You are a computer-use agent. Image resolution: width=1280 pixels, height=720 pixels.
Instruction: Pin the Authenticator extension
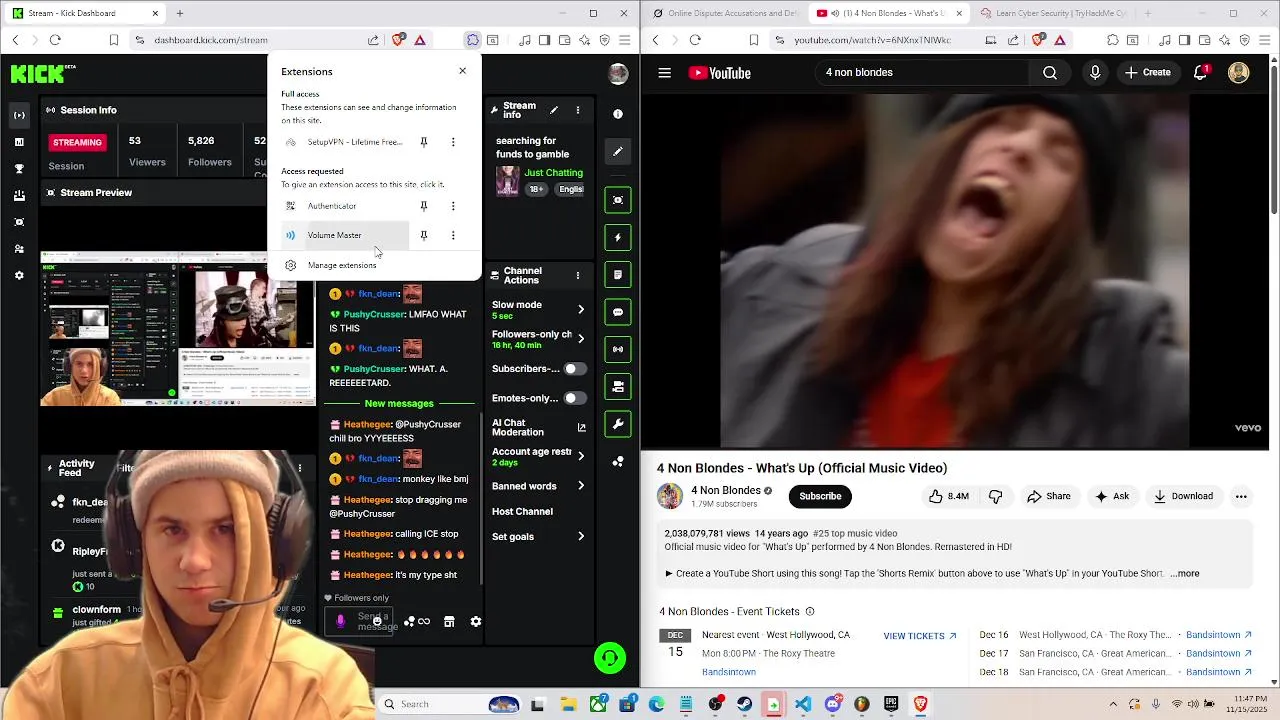click(x=424, y=206)
